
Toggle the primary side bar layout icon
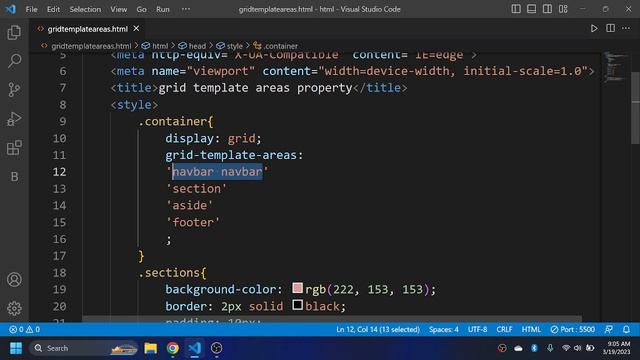(516, 9)
